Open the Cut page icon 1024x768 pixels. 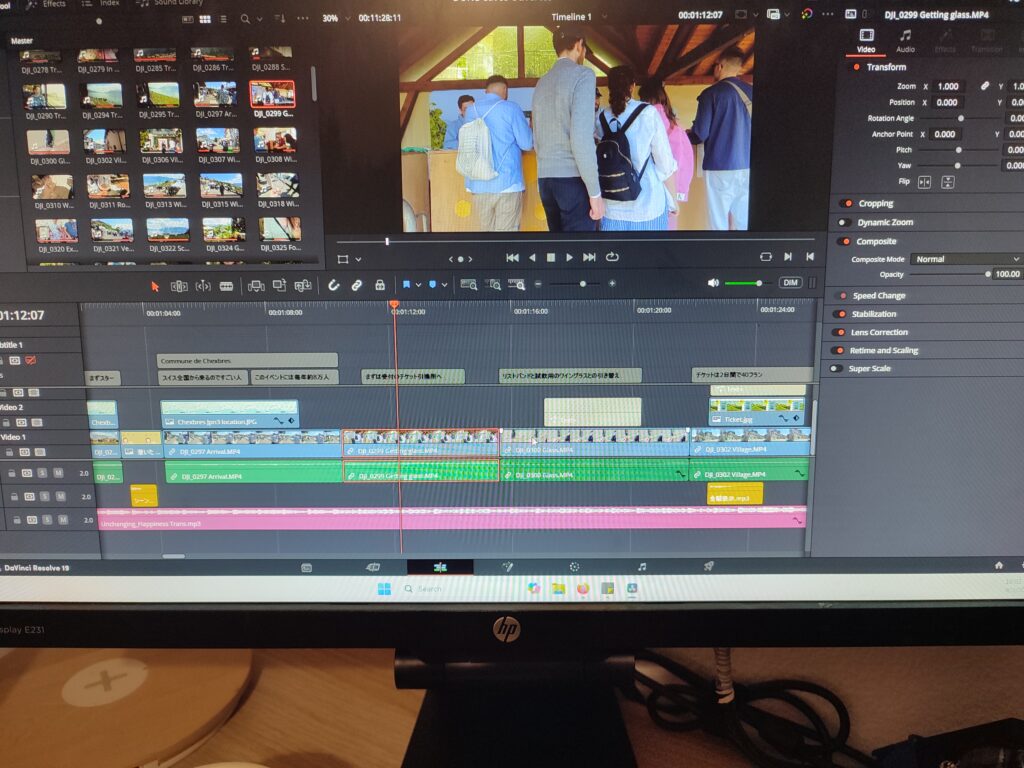(x=372, y=567)
